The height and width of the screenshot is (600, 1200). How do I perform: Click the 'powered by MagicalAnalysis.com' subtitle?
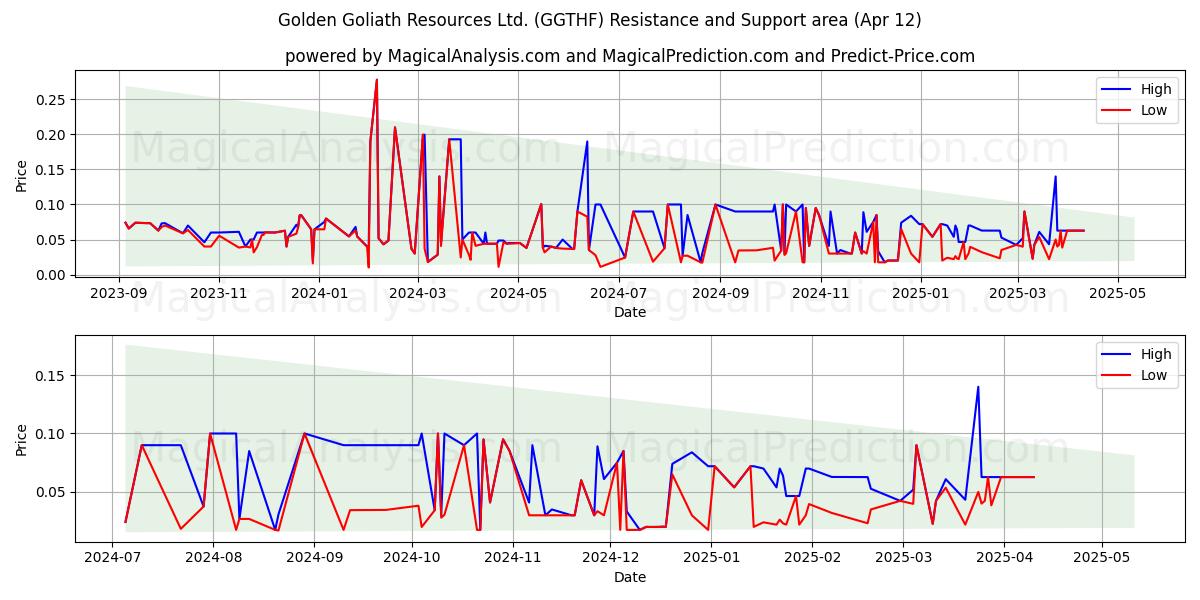pos(629,56)
